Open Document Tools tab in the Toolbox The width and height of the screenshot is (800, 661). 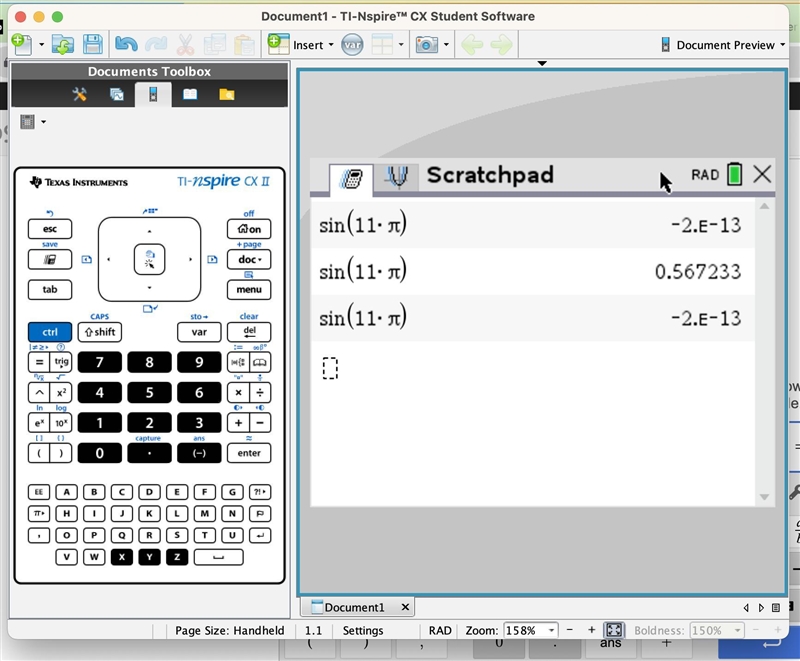coord(80,94)
